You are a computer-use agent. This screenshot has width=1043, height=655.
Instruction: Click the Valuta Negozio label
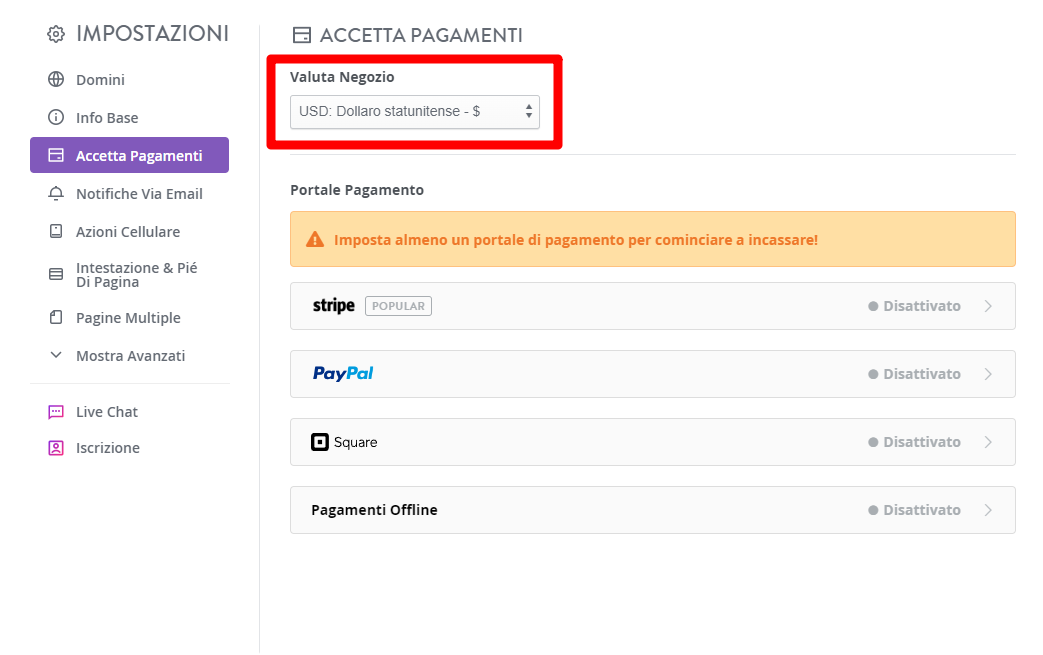(342, 76)
